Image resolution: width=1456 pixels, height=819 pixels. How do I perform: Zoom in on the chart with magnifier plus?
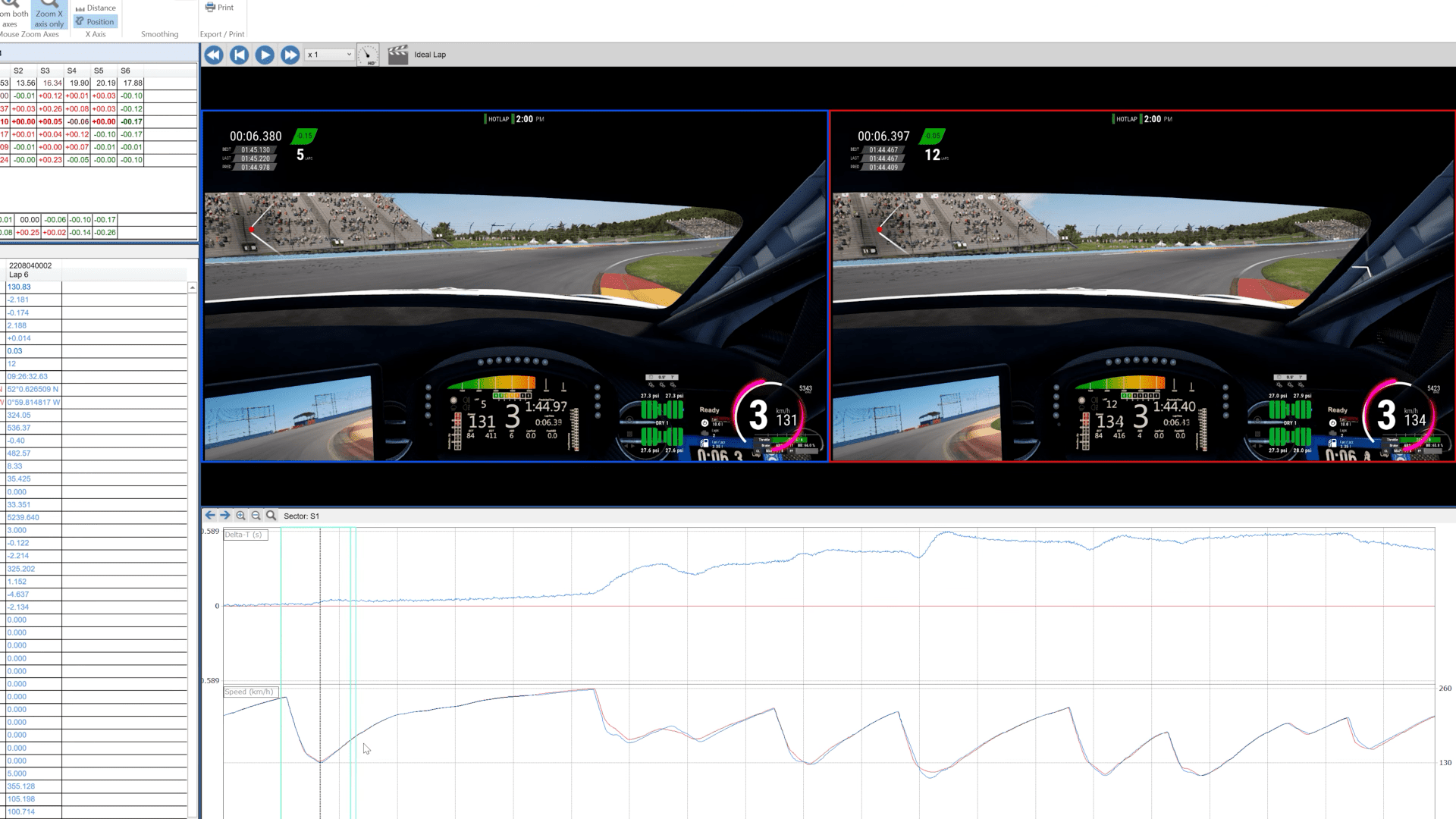(240, 515)
